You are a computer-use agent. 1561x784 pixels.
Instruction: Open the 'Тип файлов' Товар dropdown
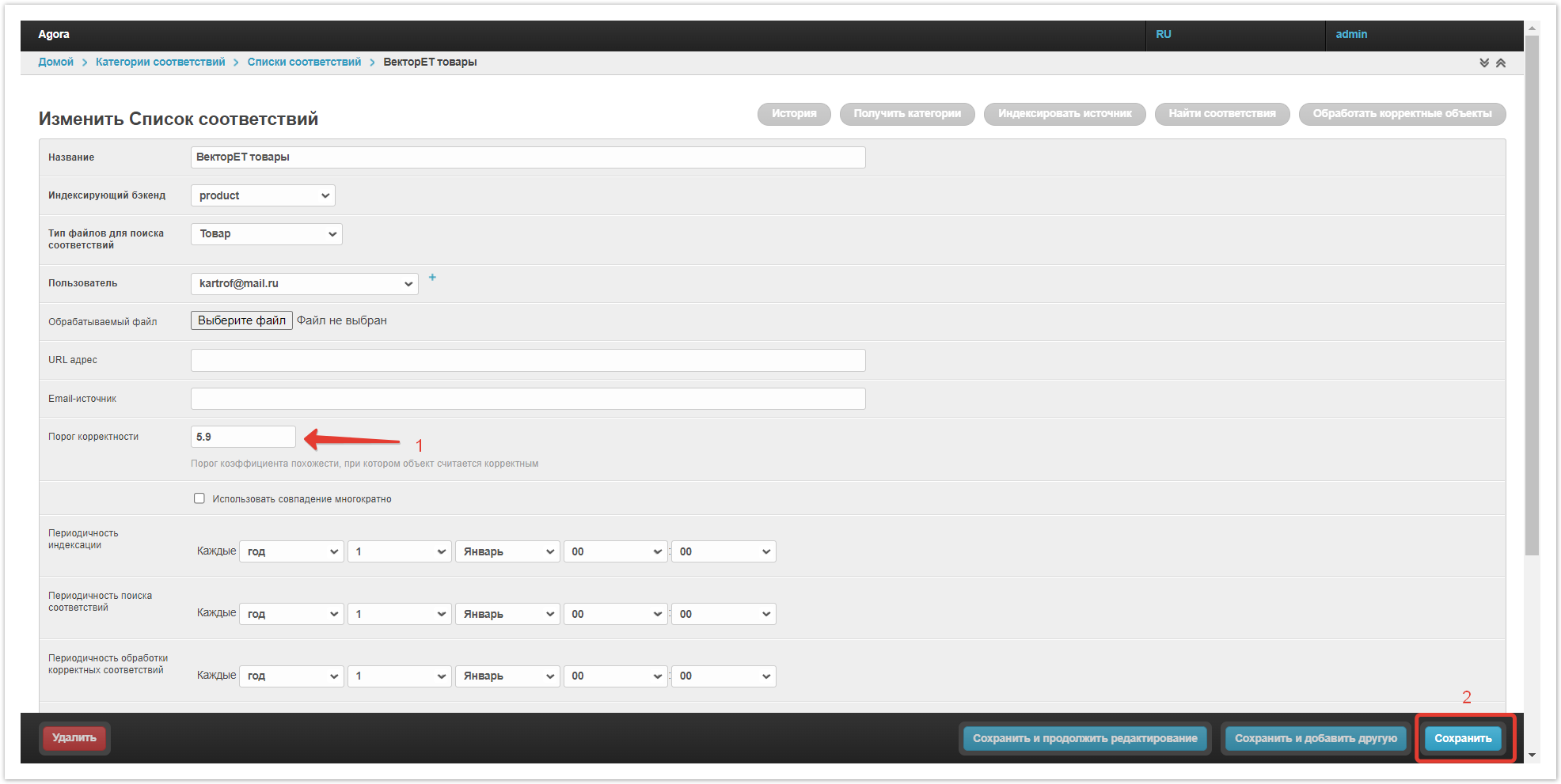click(266, 234)
